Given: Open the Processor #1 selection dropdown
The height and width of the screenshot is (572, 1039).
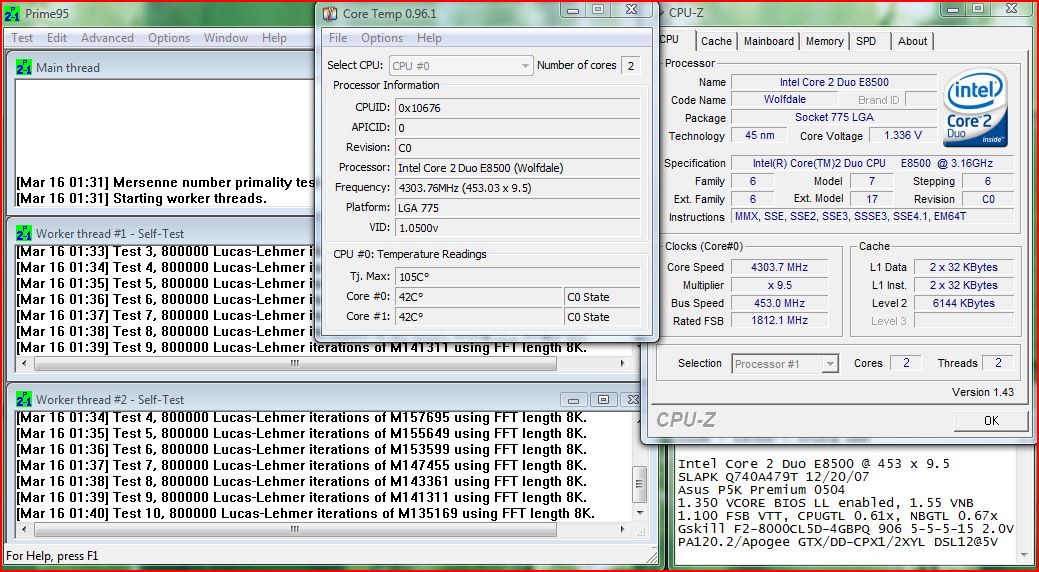Looking at the screenshot, I should coord(785,364).
